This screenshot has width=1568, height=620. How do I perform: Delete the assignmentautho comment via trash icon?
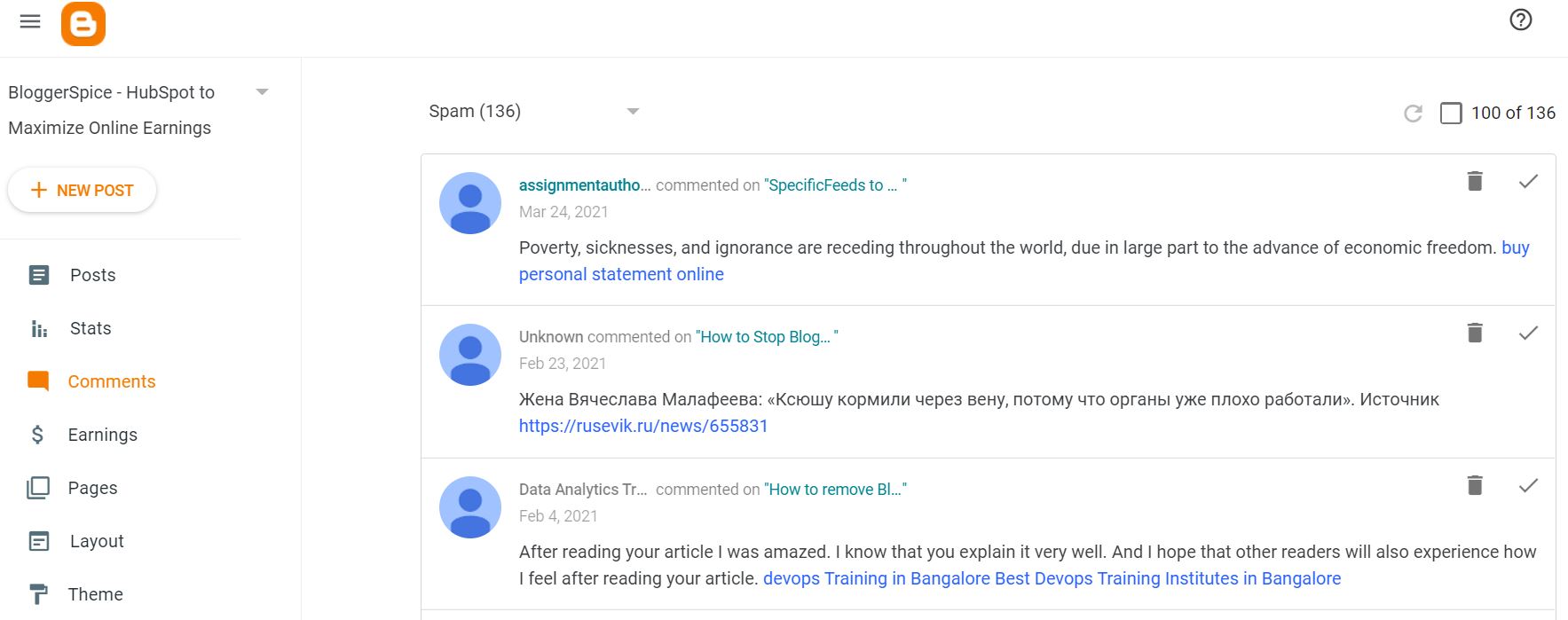[x=1475, y=181]
